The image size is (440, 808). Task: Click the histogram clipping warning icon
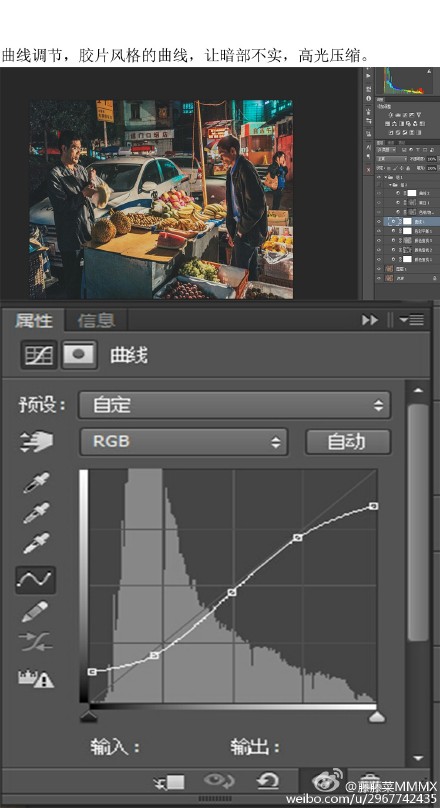36,678
